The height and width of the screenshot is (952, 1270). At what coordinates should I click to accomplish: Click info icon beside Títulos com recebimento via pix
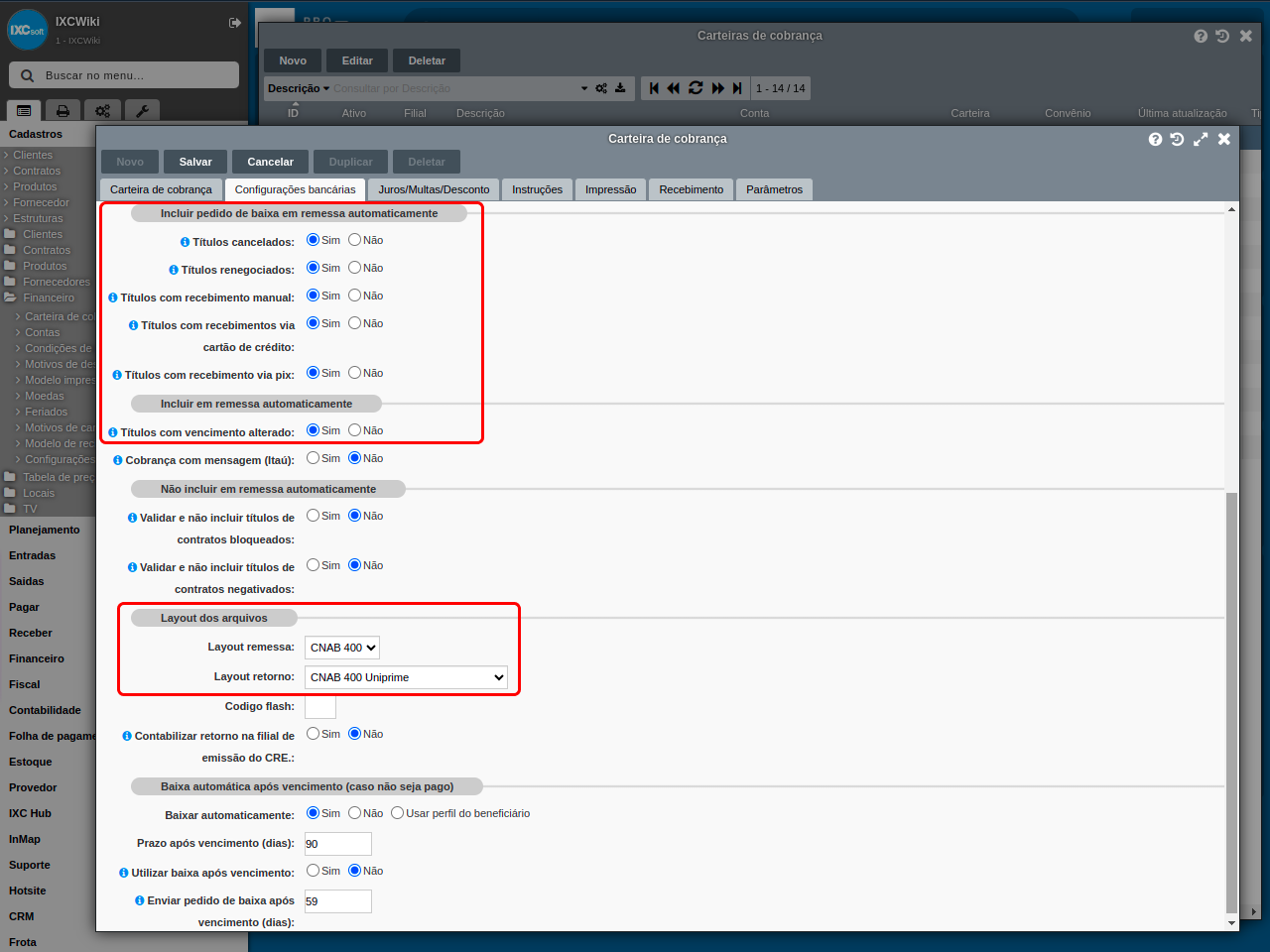pyautogui.click(x=117, y=375)
